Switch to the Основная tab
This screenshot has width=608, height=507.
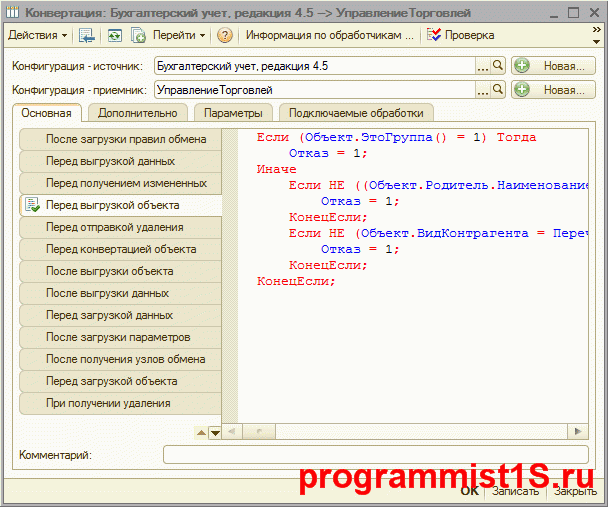pos(47,113)
